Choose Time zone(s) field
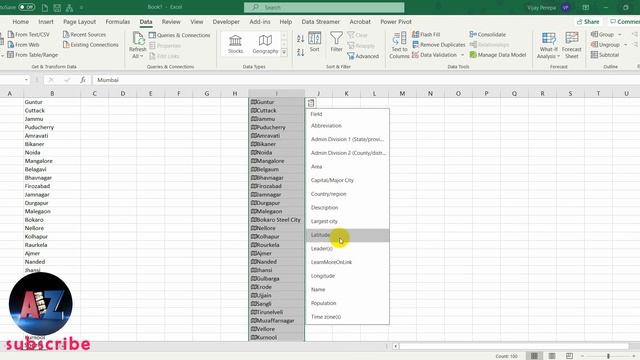 click(347, 317)
